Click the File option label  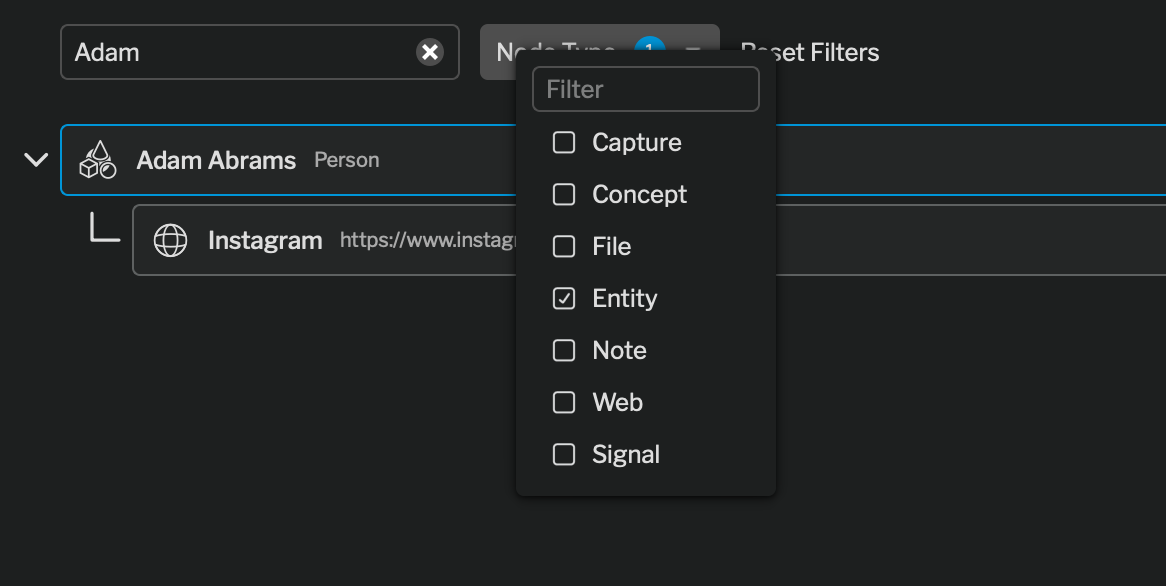[x=611, y=247]
